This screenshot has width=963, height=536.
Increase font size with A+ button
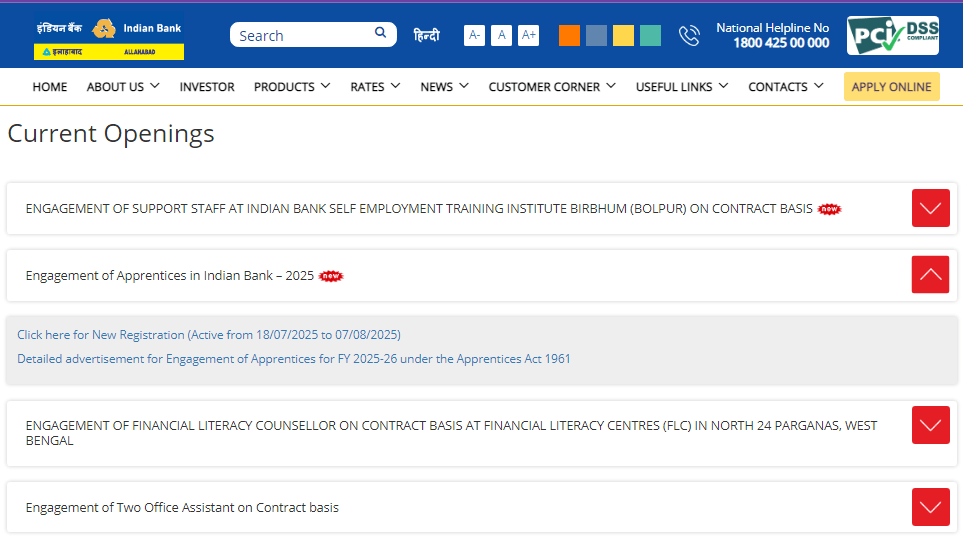528,36
